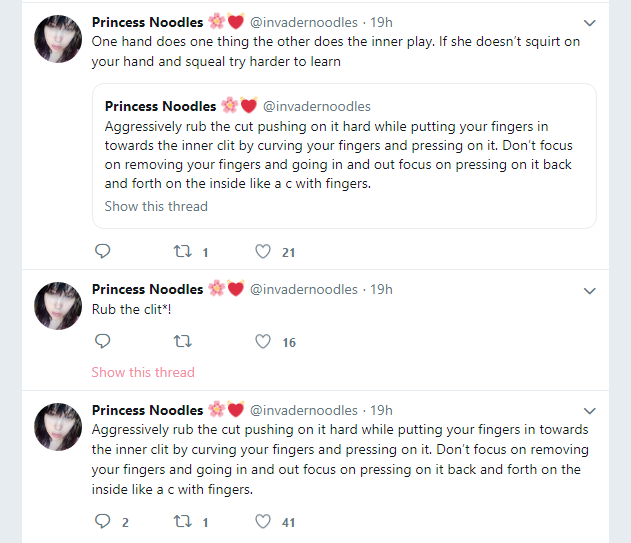The width and height of the screenshot is (631, 543).
Task: Open the top tweet's profile avatar
Action: (x=58, y=39)
